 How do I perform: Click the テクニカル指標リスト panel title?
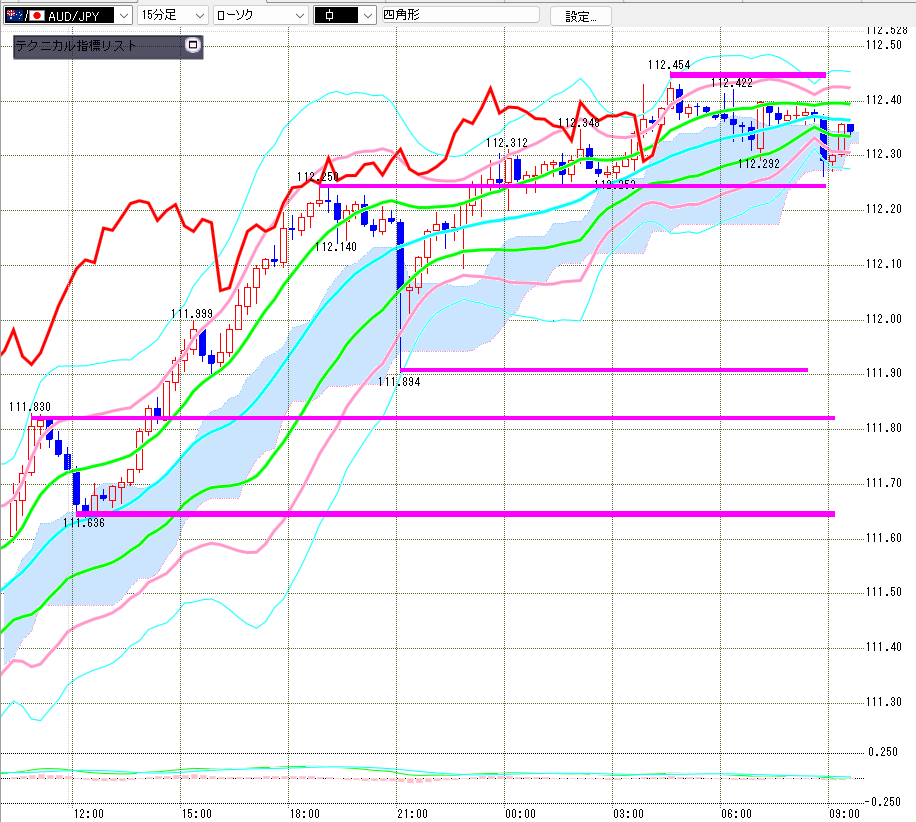point(76,46)
